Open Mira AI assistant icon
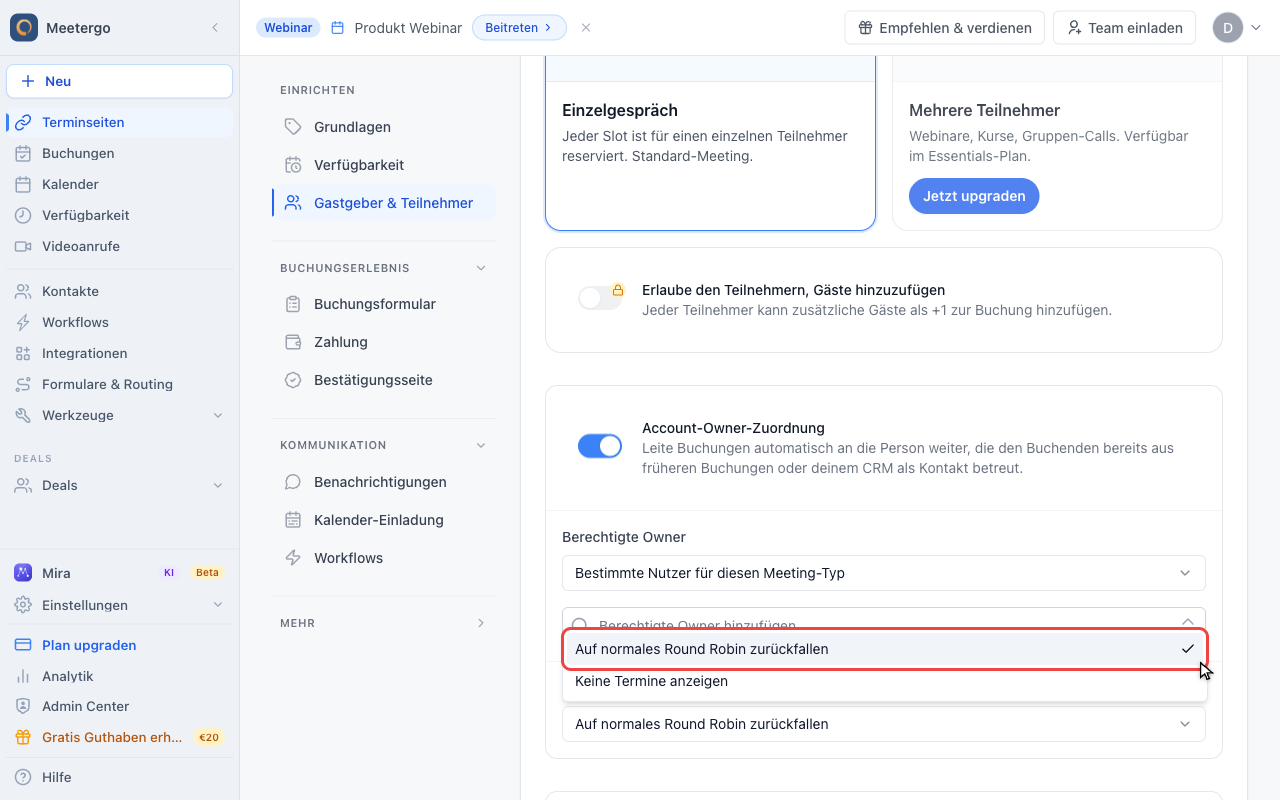 [x=23, y=573]
